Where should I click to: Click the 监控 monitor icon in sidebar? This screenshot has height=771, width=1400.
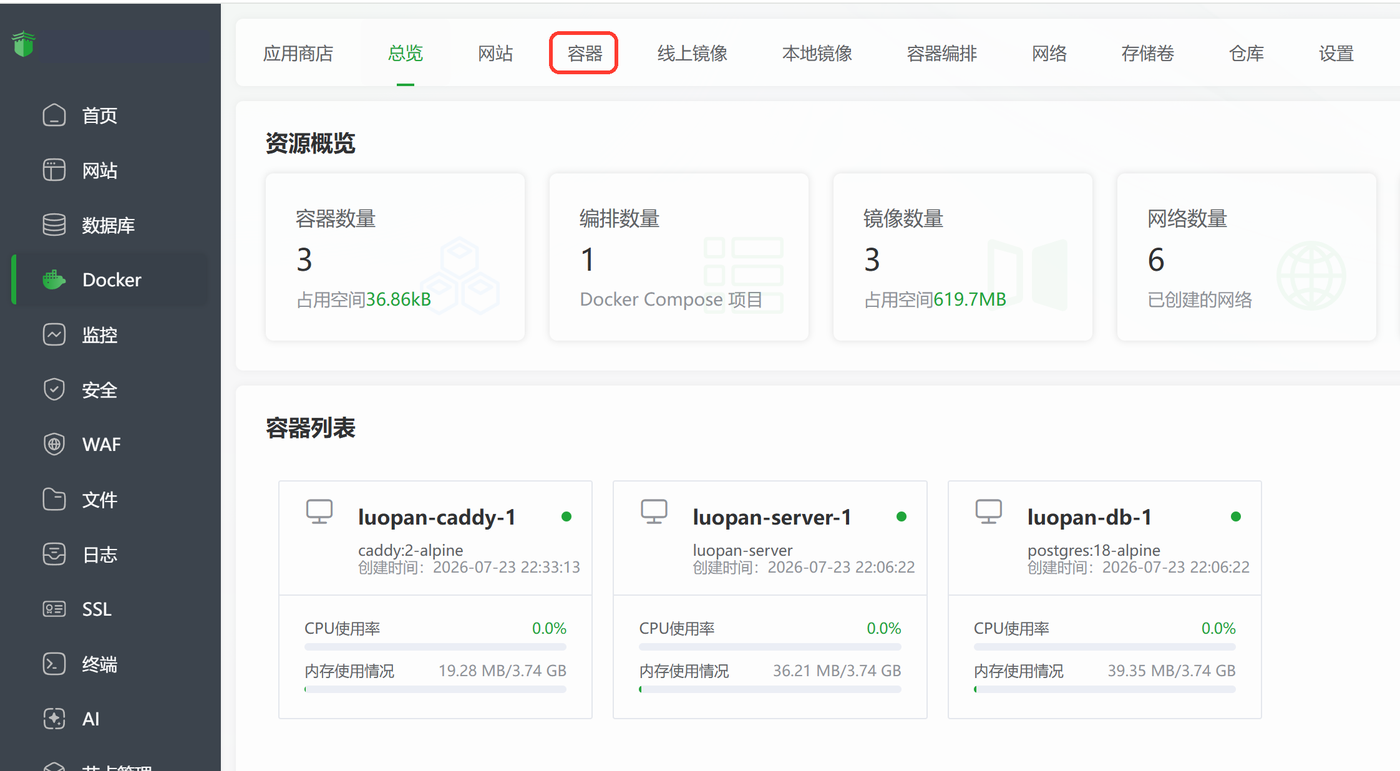click(54, 334)
